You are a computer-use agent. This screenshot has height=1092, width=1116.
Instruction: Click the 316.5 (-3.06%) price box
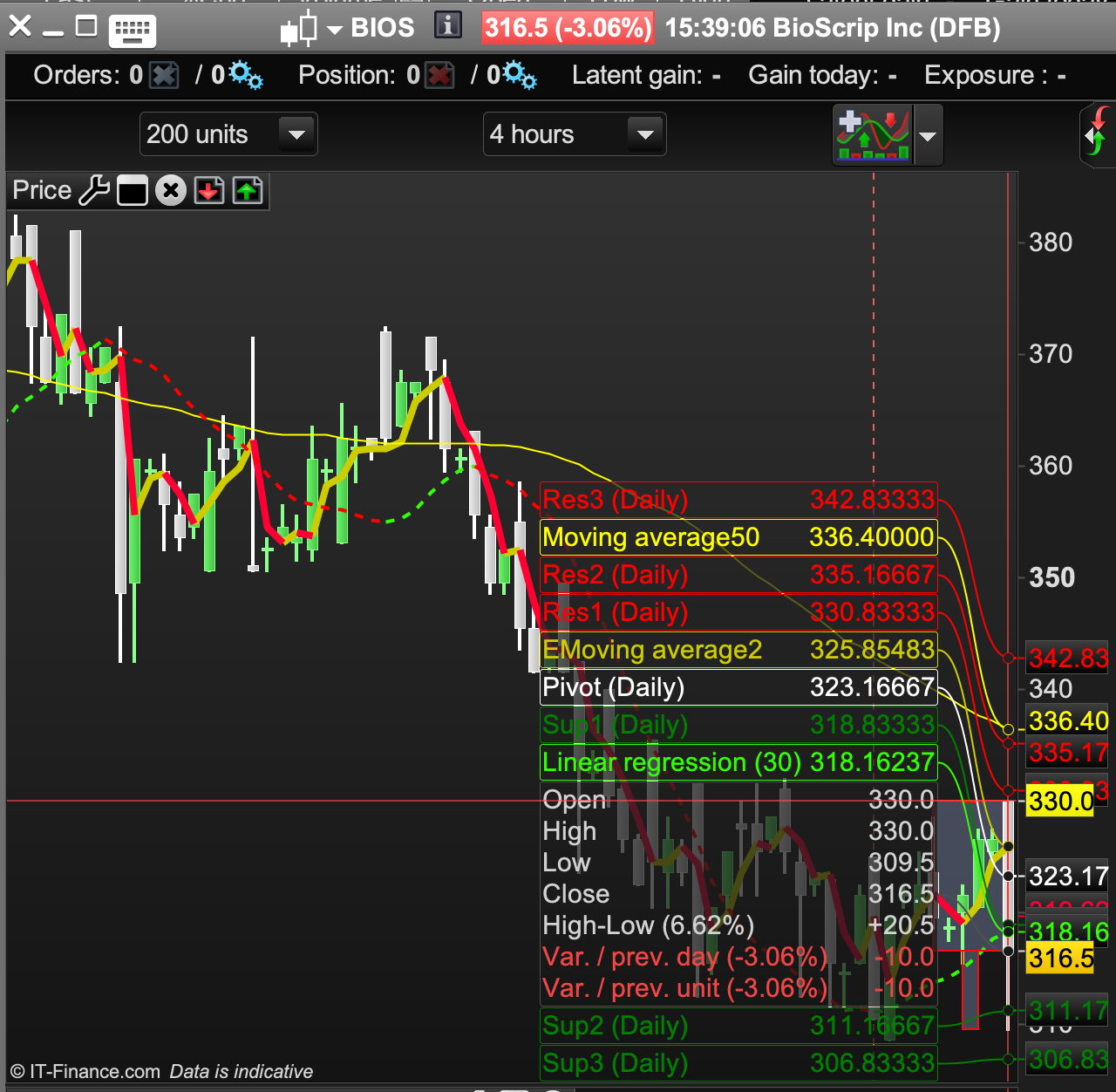(568, 28)
